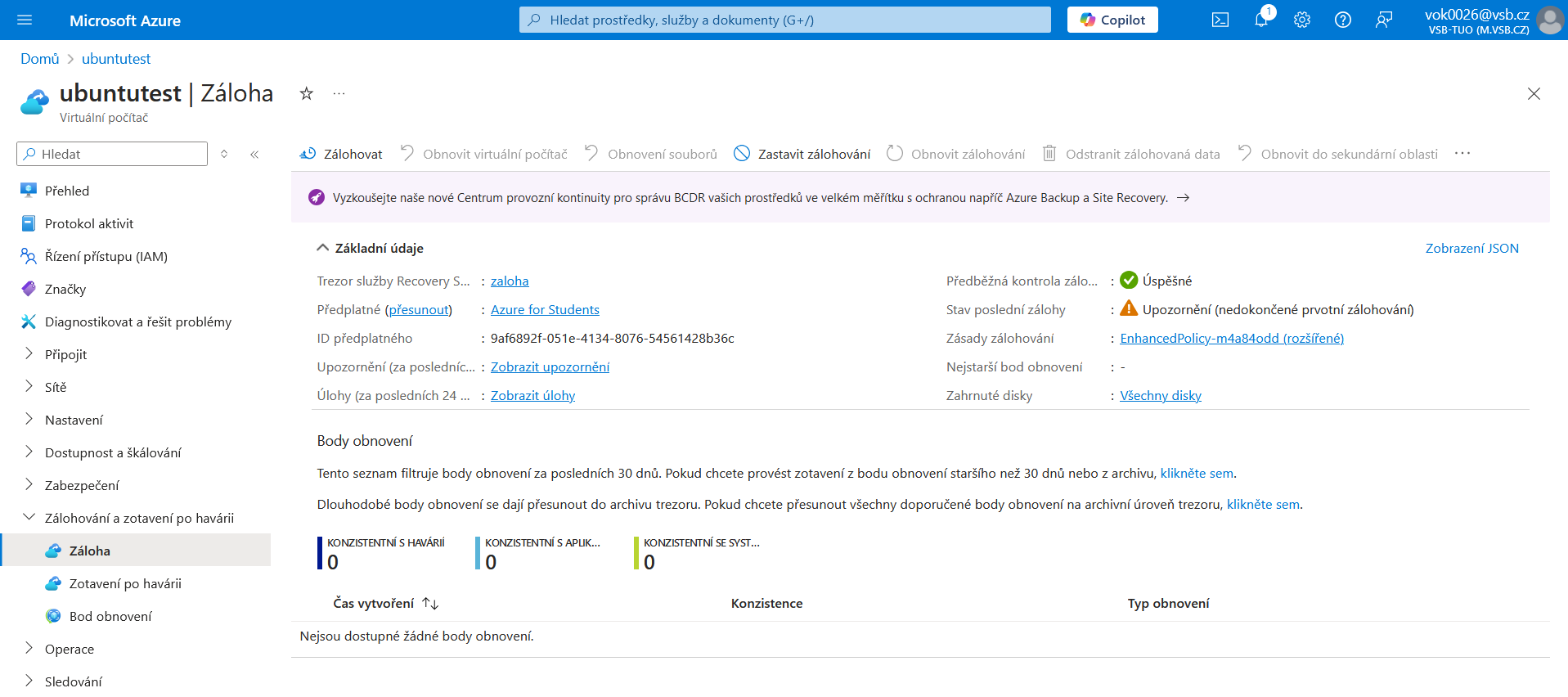This screenshot has width=1568, height=697.
Task: Click the archive 'klikněte sem' link after '30 dnů nebo z archivu'
Action: [x=1197, y=473]
